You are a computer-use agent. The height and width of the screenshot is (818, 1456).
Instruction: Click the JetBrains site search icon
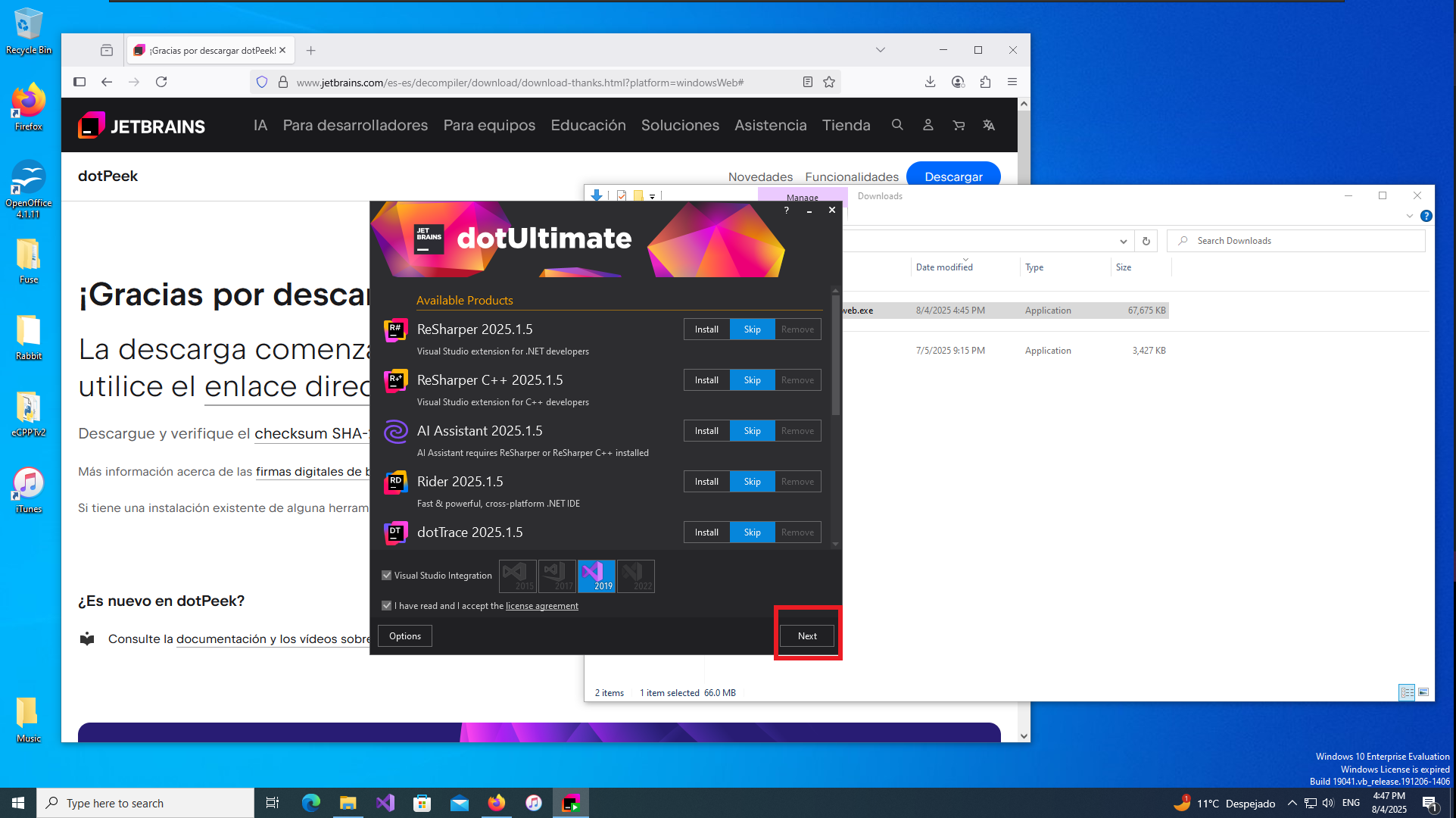897,125
